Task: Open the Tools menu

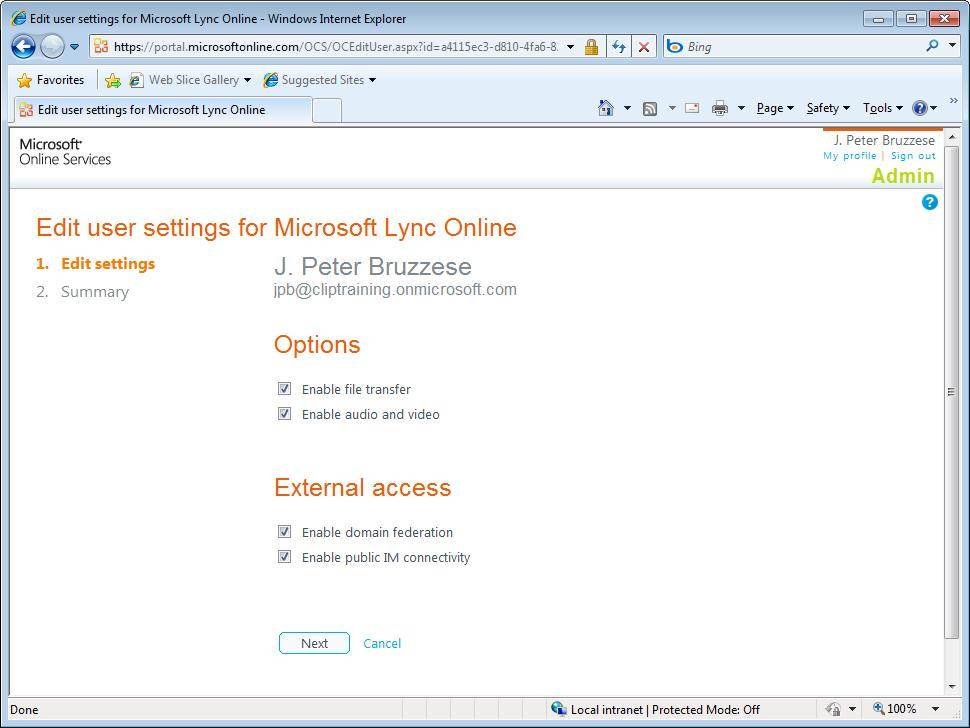Action: pos(883,108)
